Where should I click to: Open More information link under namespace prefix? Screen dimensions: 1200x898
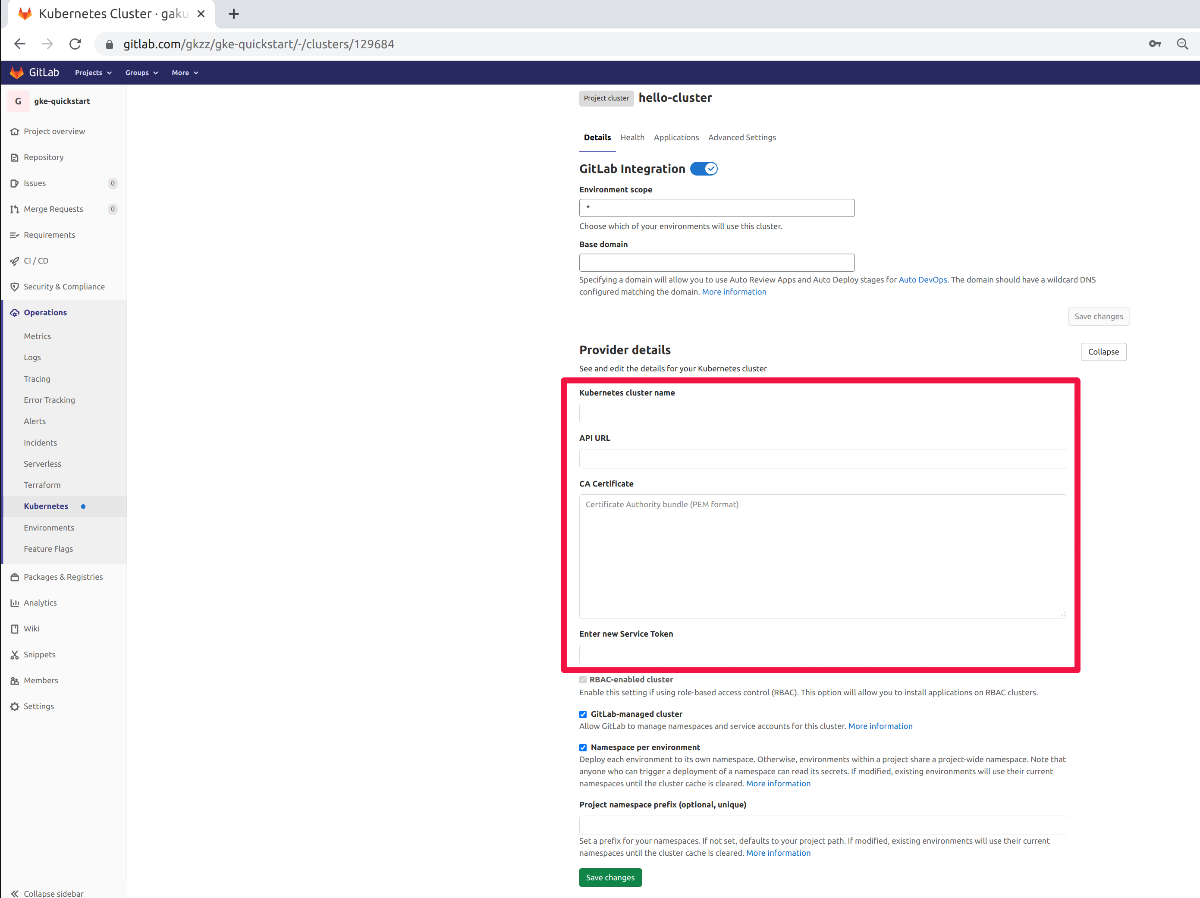coord(778,853)
